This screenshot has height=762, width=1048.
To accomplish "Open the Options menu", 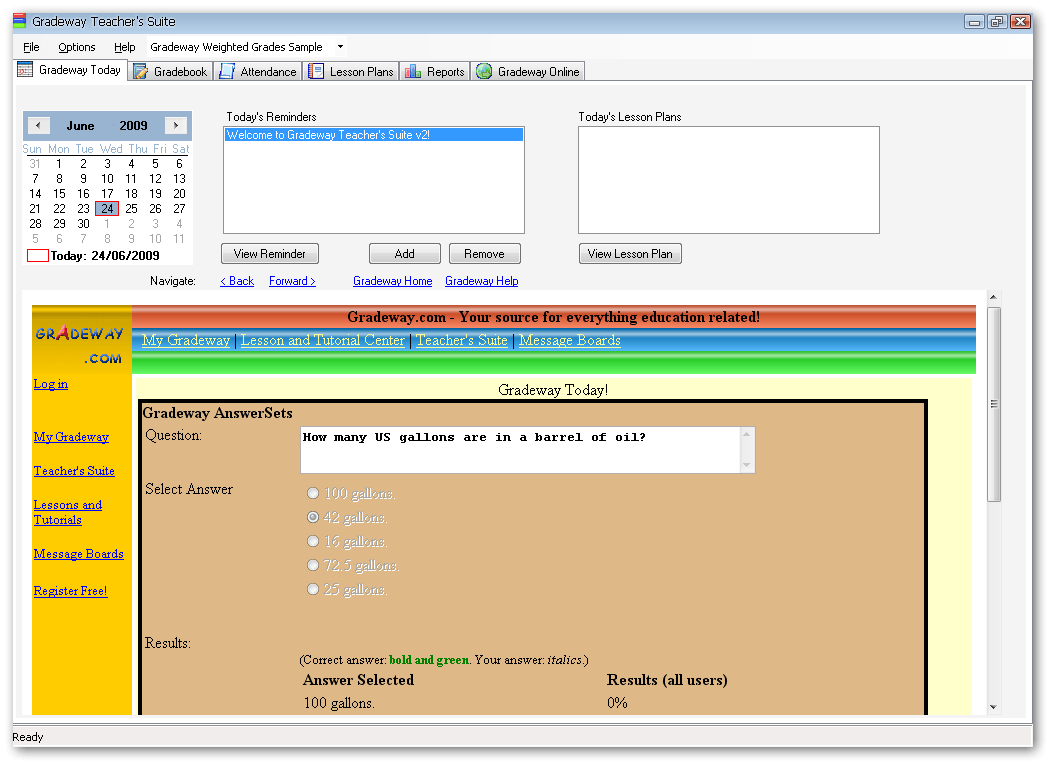I will [76, 47].
